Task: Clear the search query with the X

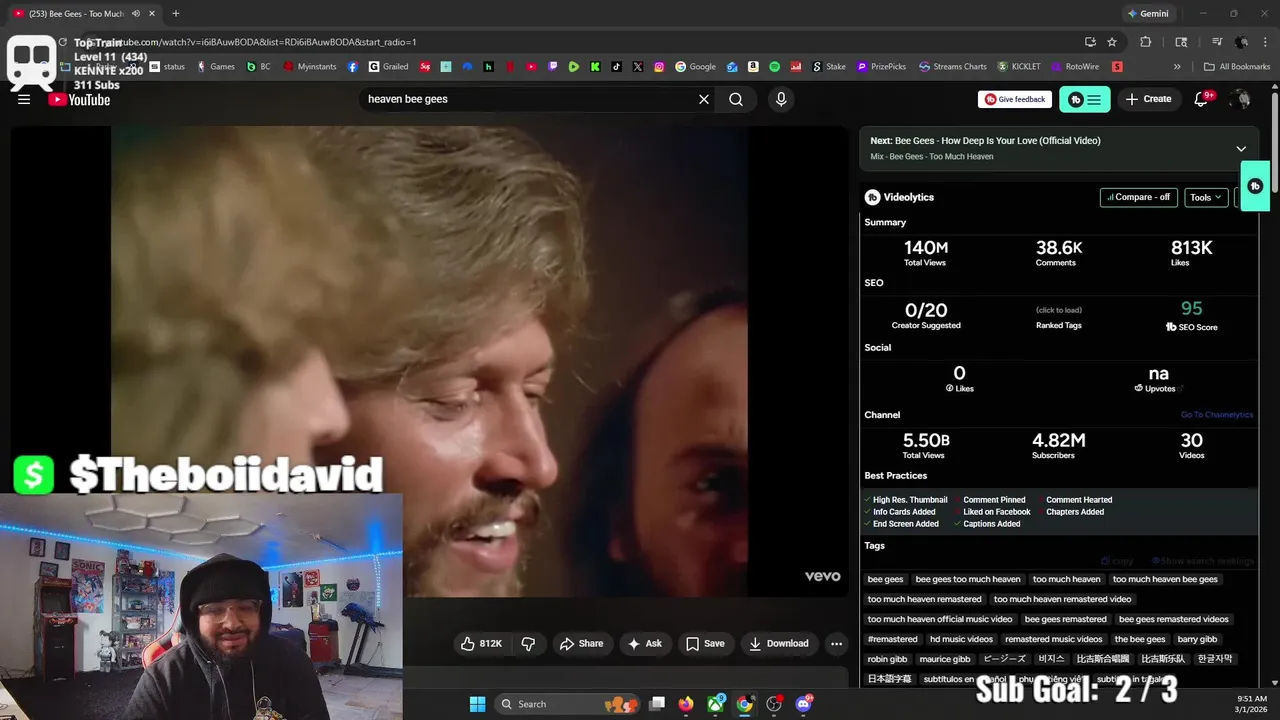Action: [704, 99]
